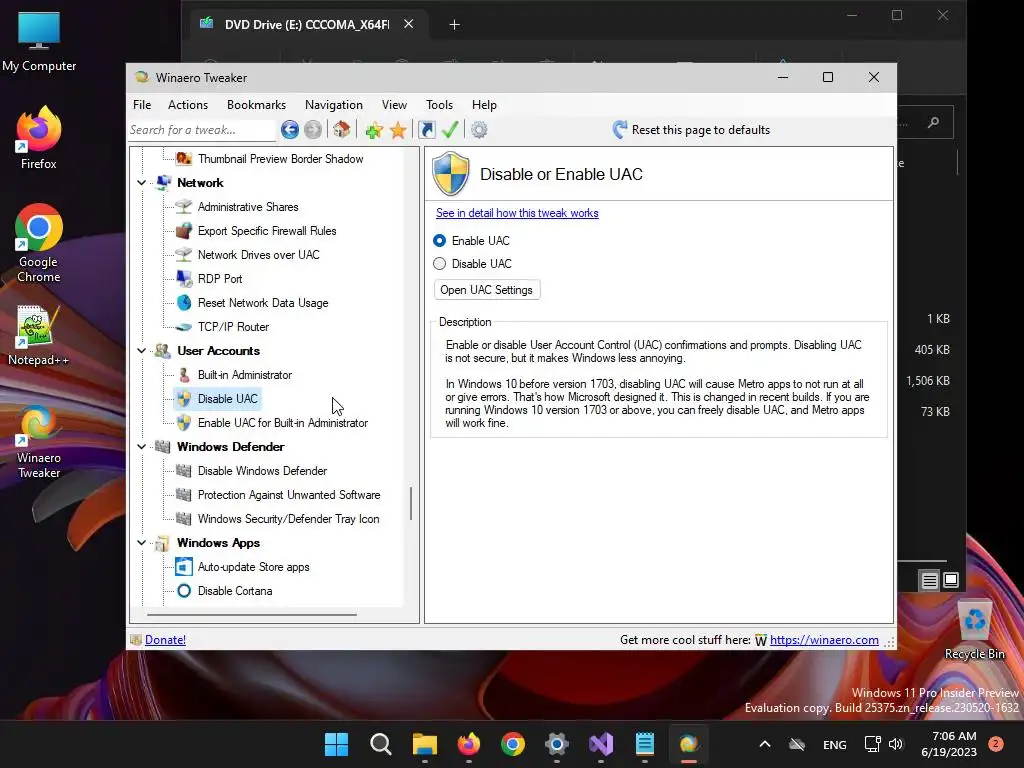Open Visual Studio from the taskbar
The height and width of the screenshot is (768, 1024).
point(601,744)
